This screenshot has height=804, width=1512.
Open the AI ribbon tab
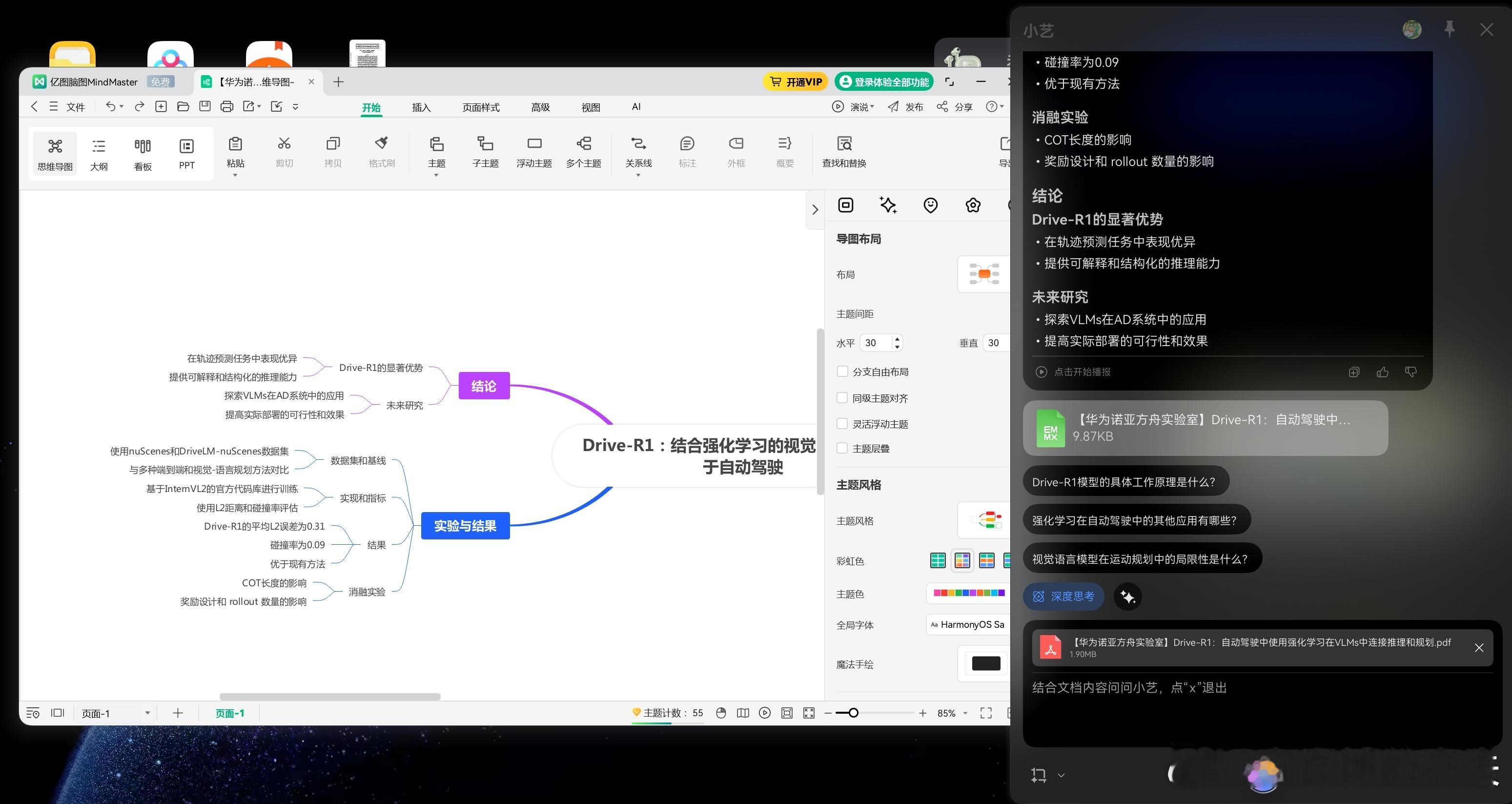[x=636, y=107]
